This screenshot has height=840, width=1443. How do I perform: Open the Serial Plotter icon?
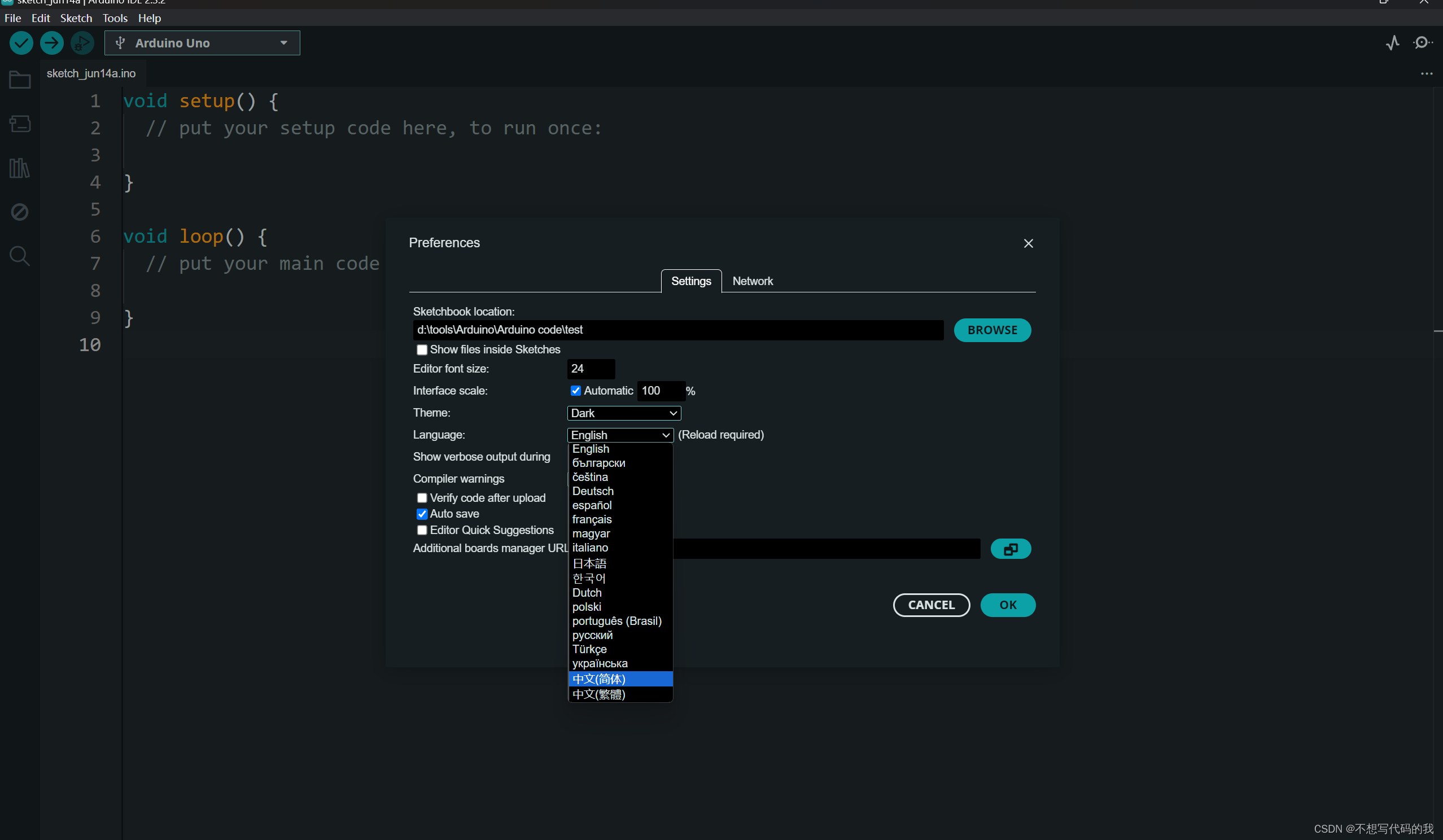1393,43
